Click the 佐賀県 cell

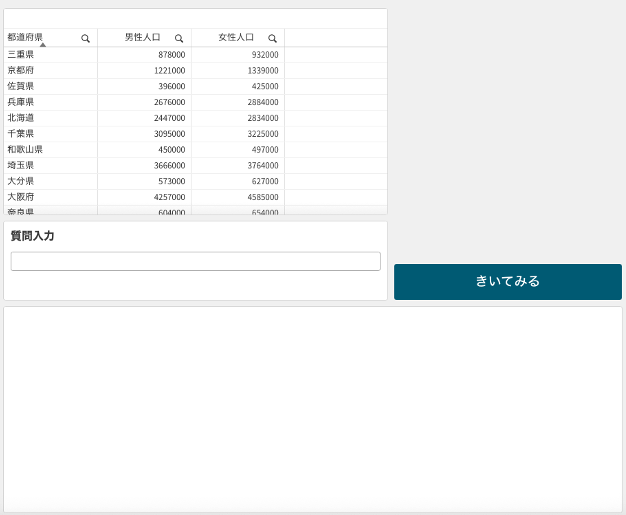click(x=21, y=86)
